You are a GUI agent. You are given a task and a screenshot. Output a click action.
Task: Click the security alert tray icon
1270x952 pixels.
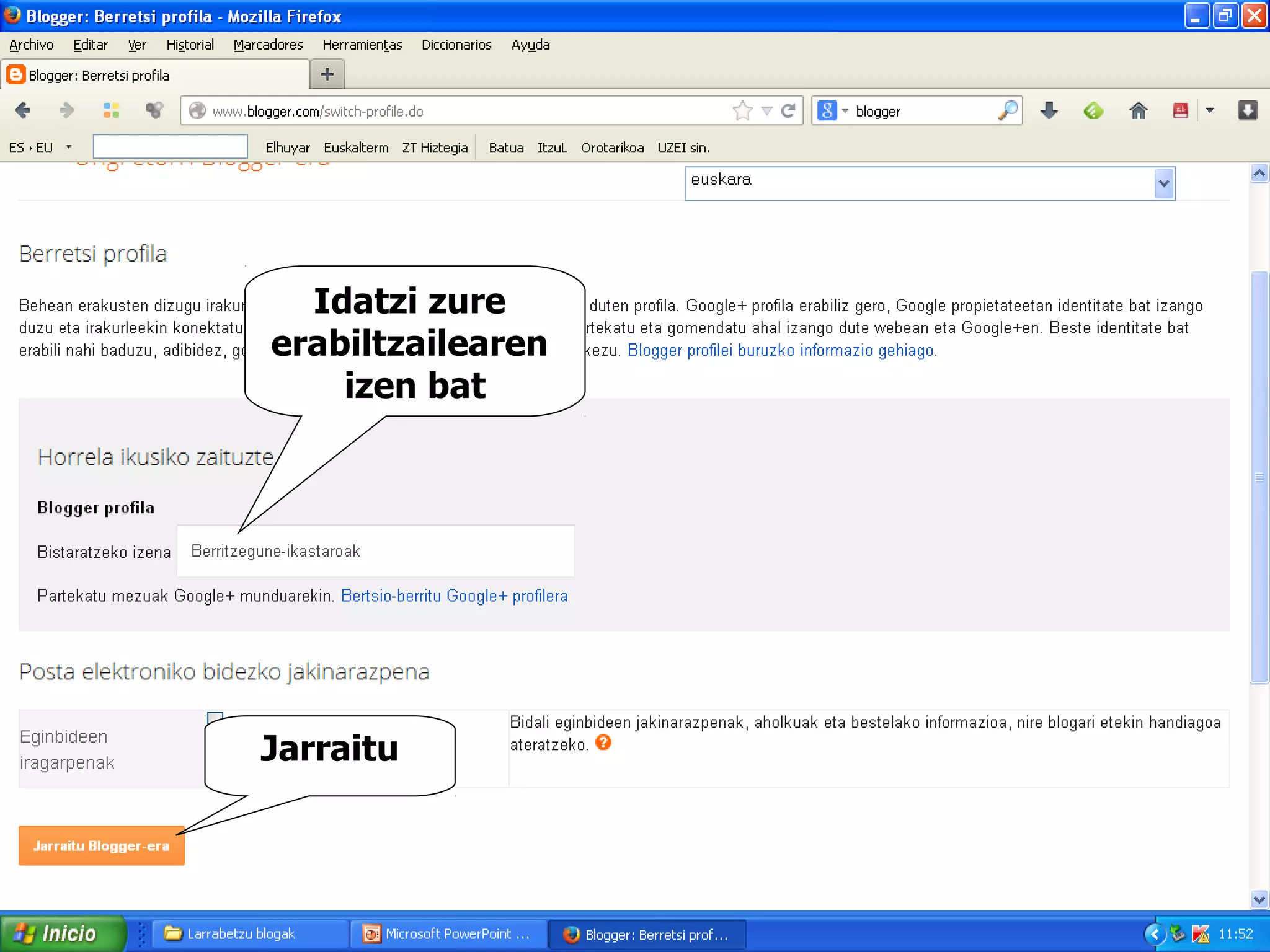pos(1201,933)
